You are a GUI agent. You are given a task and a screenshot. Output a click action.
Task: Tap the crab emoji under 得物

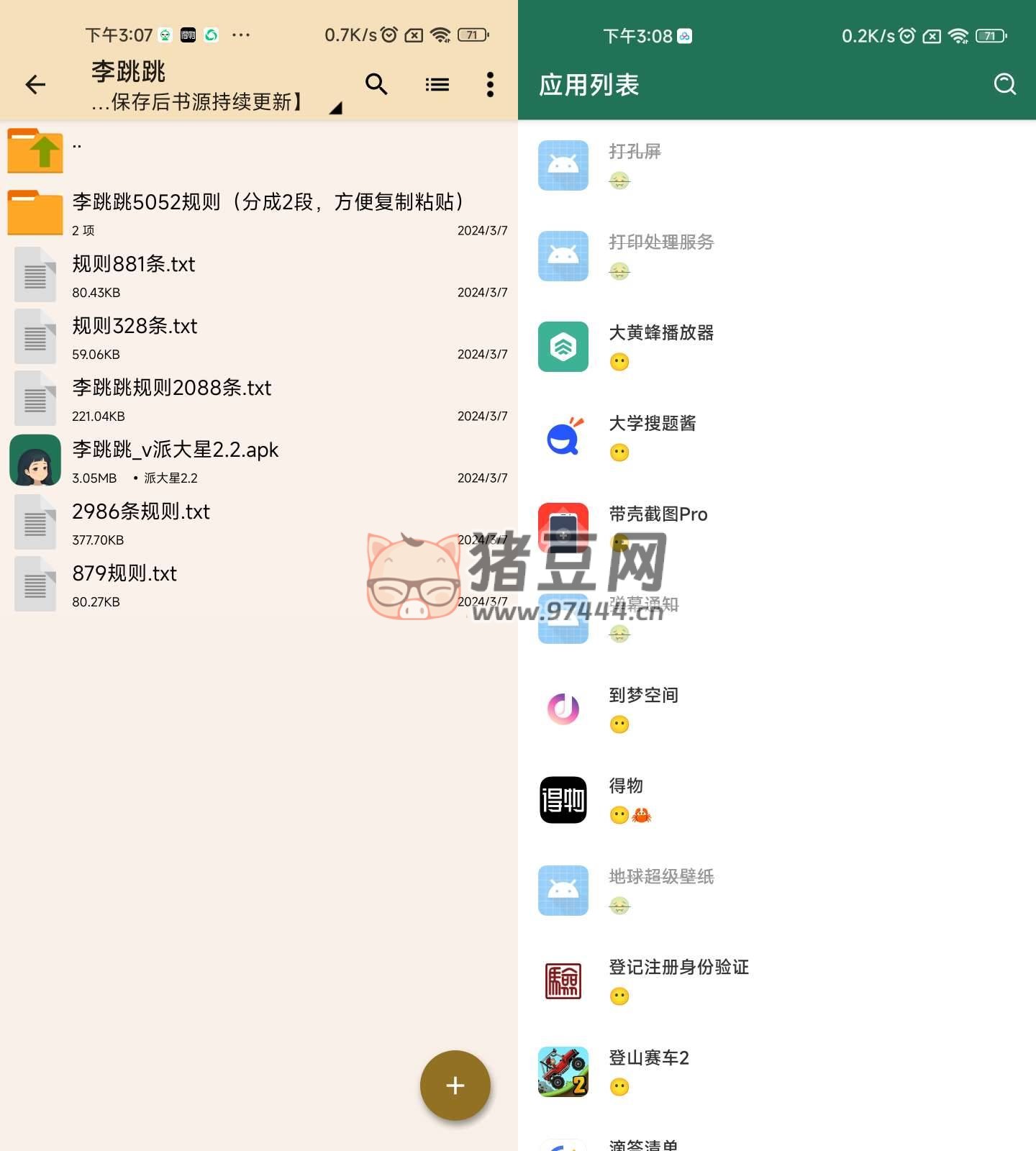tap(642, 815)
